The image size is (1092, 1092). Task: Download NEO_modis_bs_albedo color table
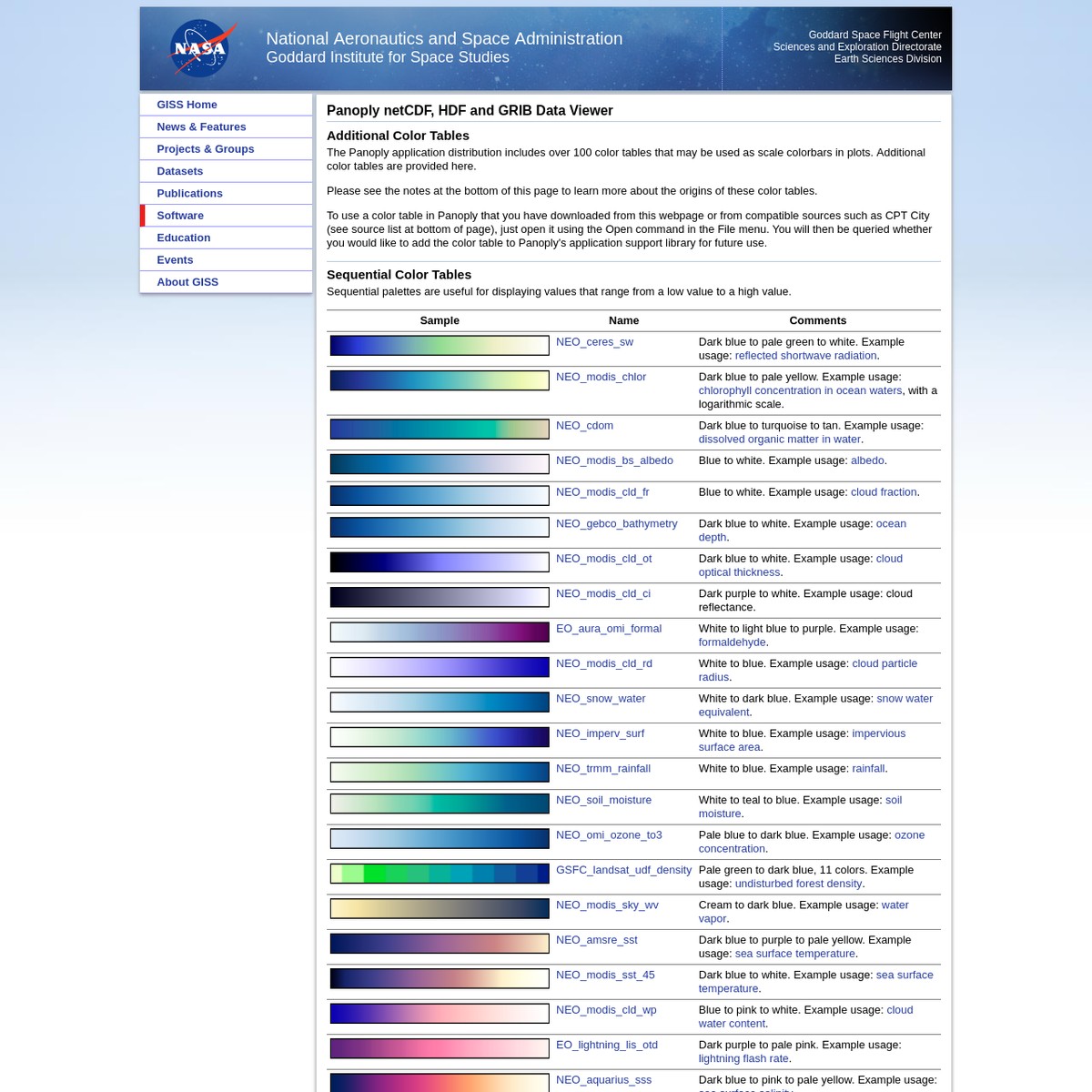coord(614,460)
